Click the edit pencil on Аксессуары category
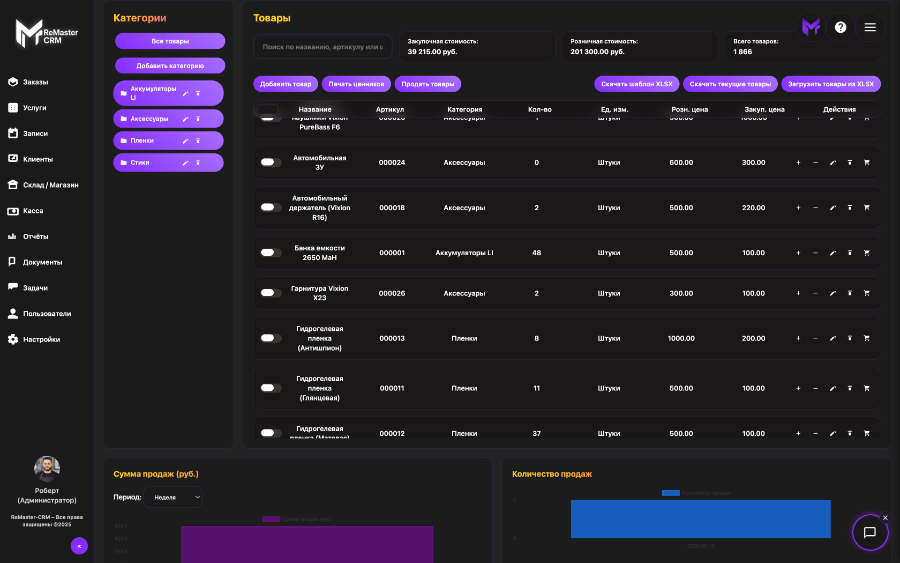Viewport: 900px width, 563px height. click(185, 118)
